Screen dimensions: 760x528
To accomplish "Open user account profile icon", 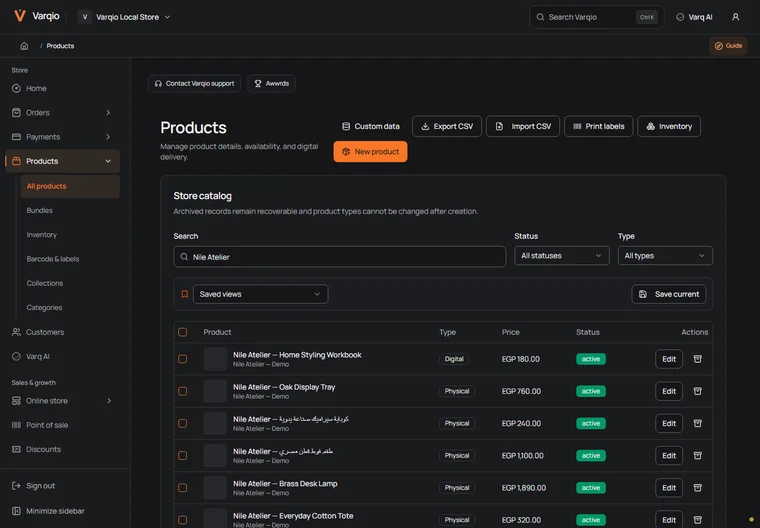I will (735, 17).
